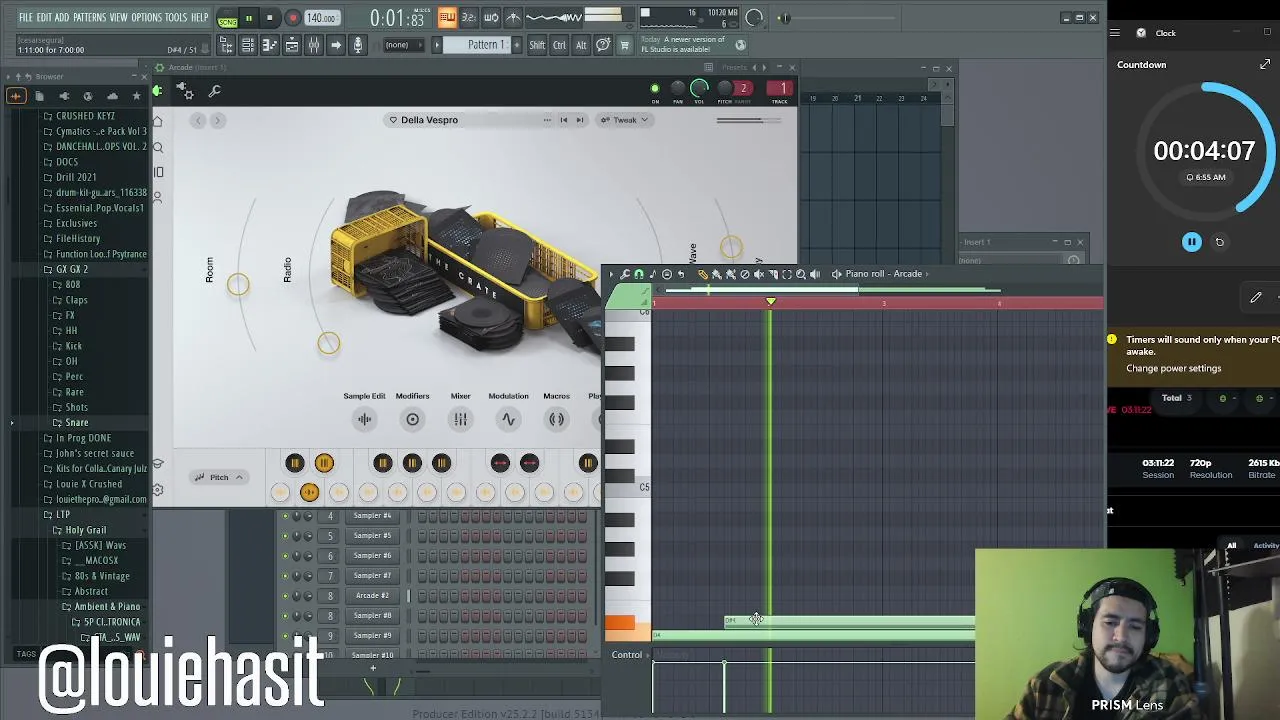
Task: Select the piano roll Zoom tool
Action: click(800, 274)
